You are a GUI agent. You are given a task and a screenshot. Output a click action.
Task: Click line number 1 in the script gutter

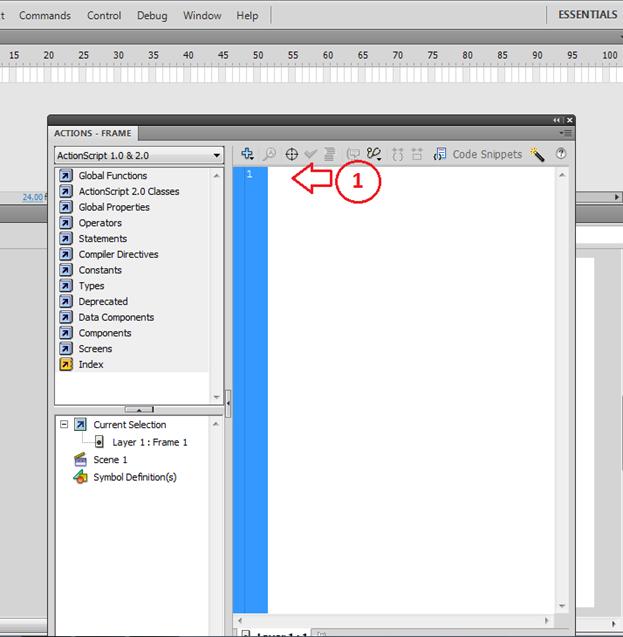tap(249, 174)
